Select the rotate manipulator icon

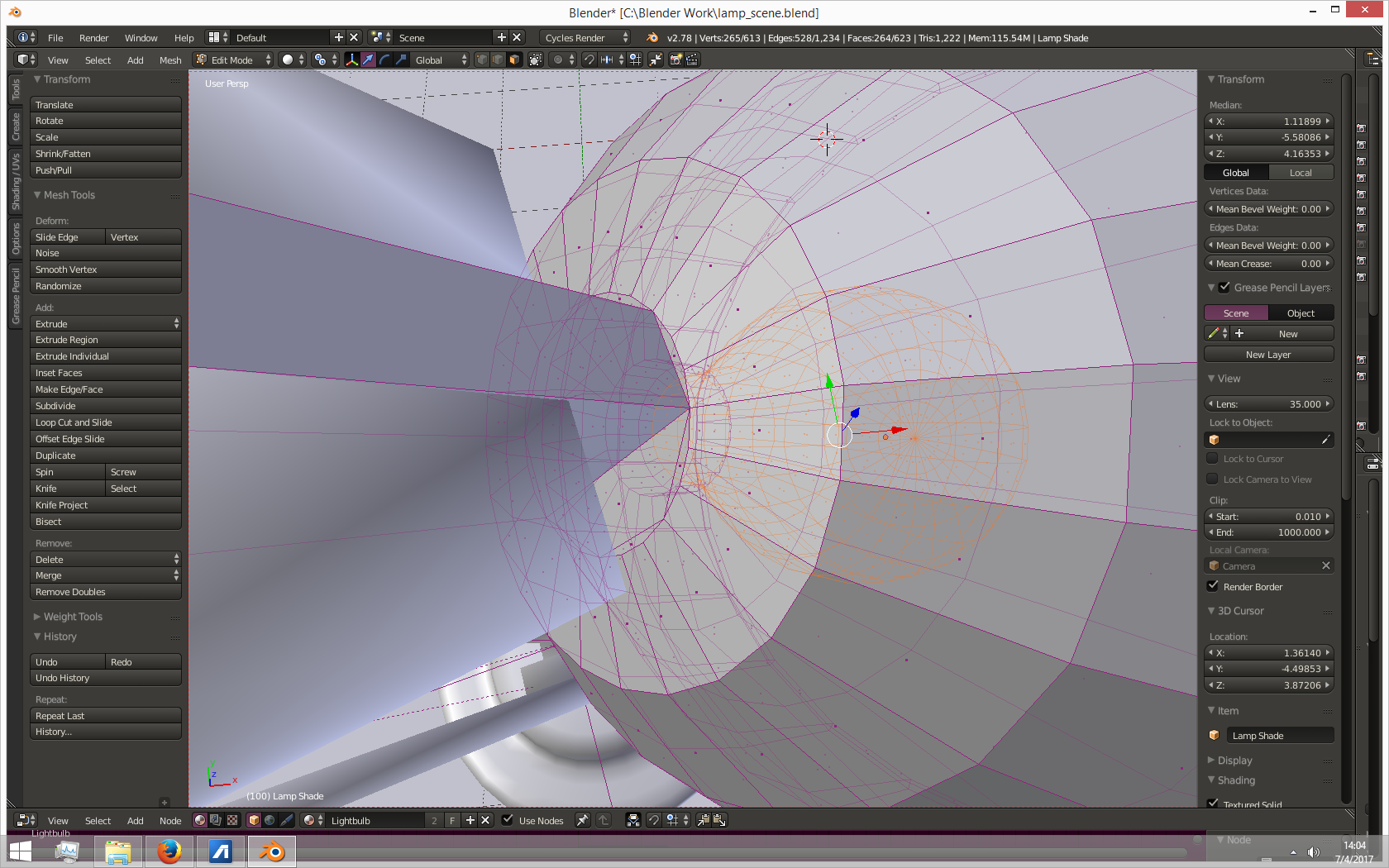[x=384, y=60]
